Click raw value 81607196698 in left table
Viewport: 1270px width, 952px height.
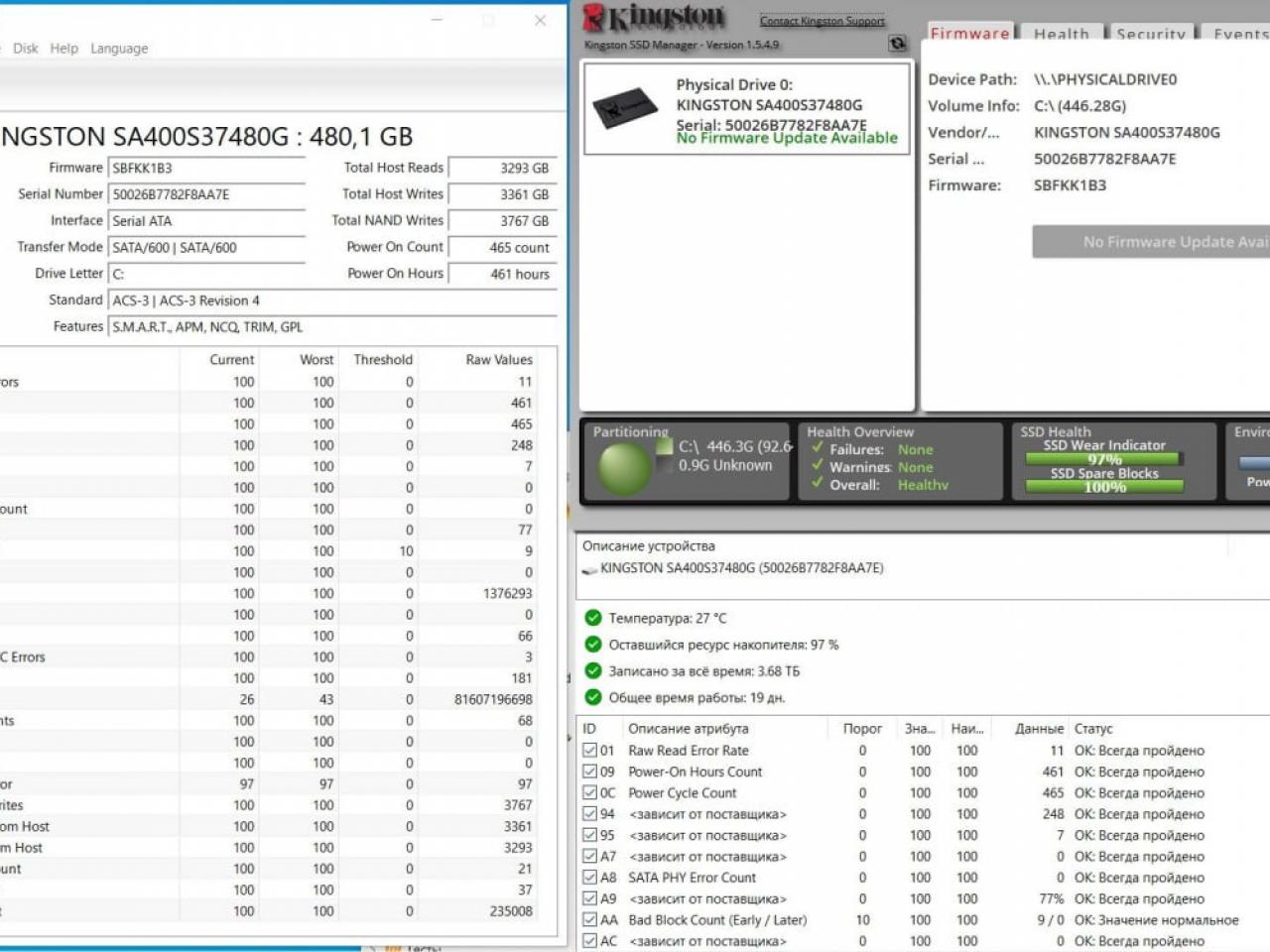click(x=493, y=699)
